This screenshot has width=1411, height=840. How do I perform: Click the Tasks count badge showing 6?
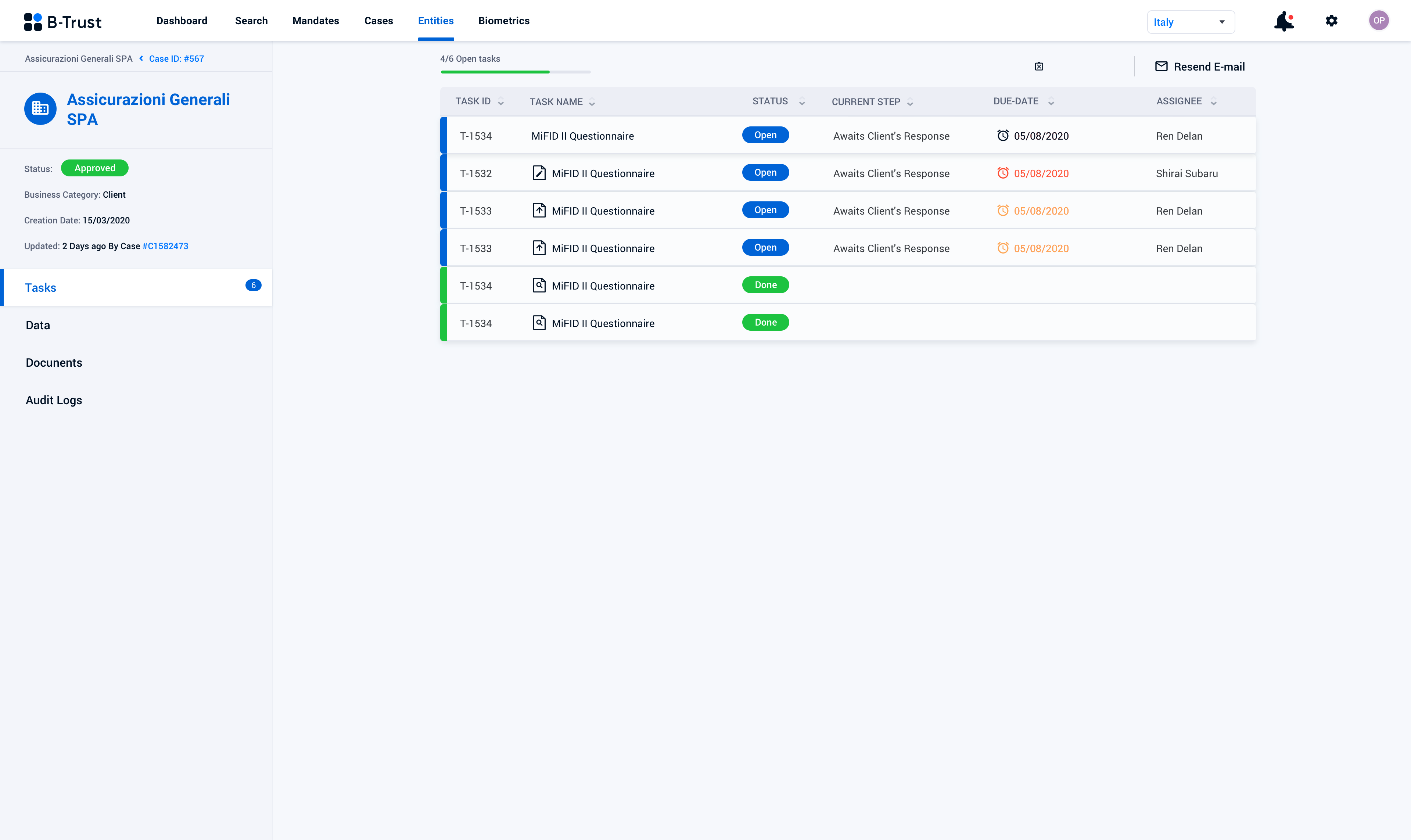[253, 285]
